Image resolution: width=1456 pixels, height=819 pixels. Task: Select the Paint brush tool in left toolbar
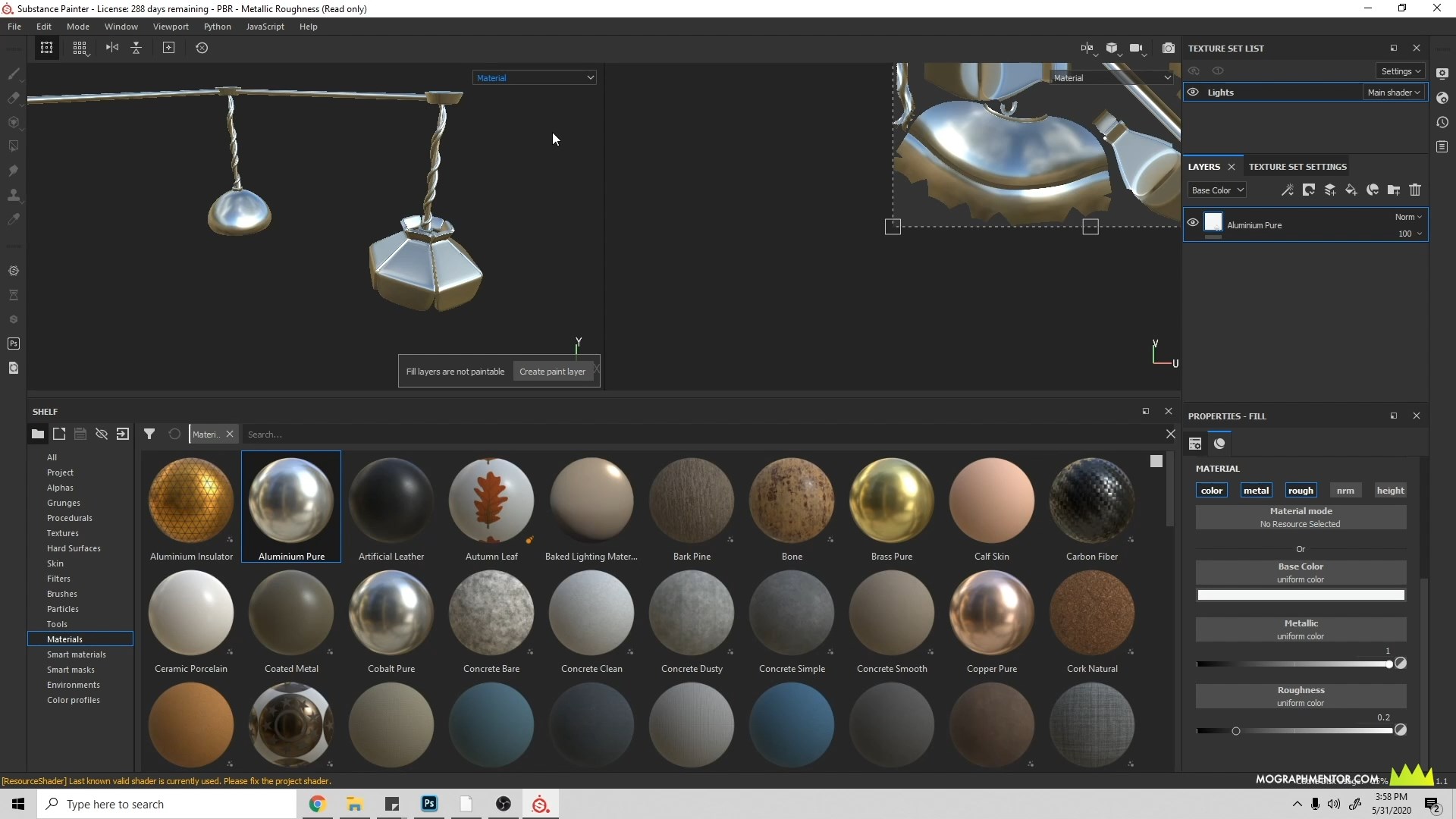13,74
